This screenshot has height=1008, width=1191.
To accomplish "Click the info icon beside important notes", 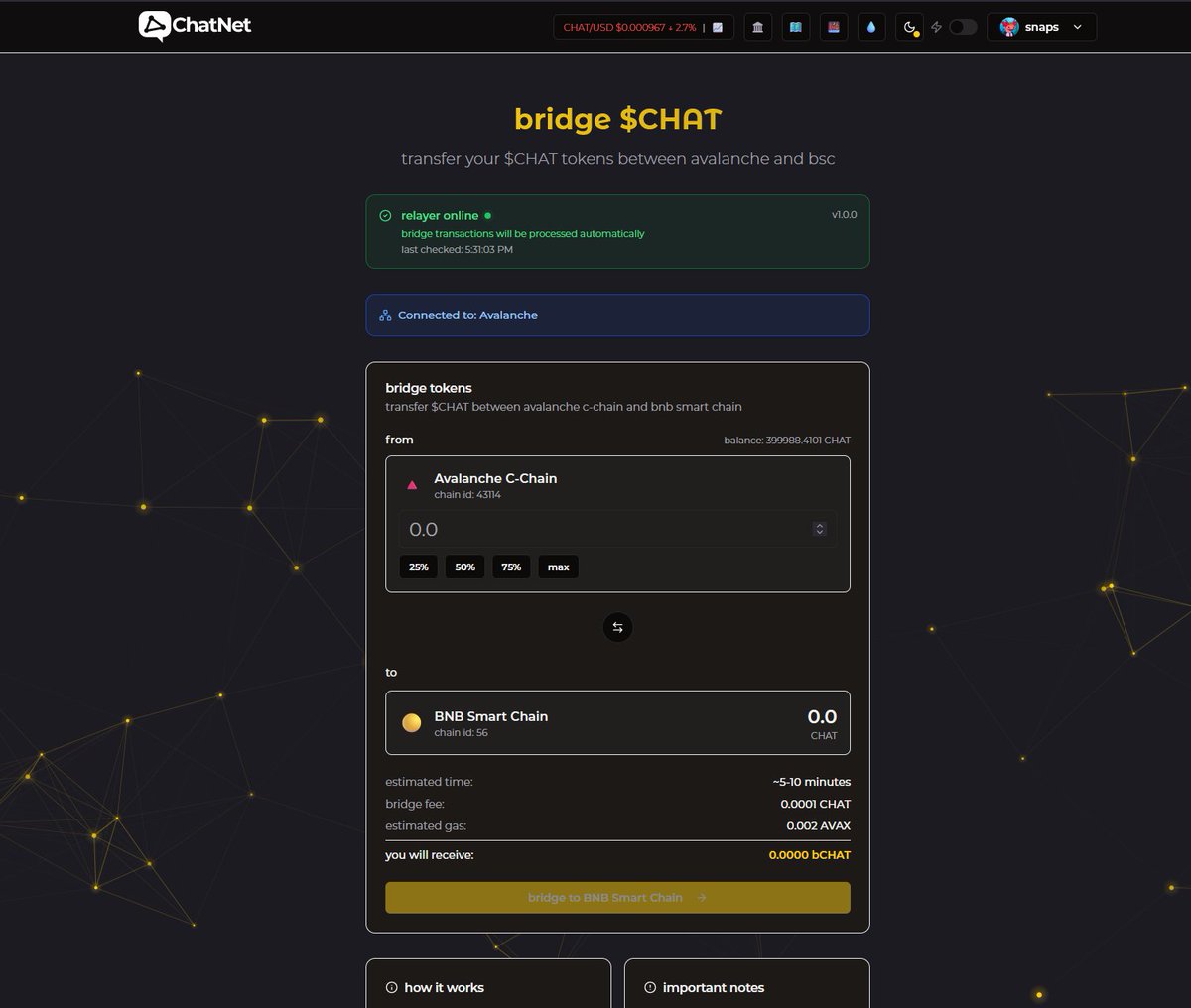I will tap(650, 988).
